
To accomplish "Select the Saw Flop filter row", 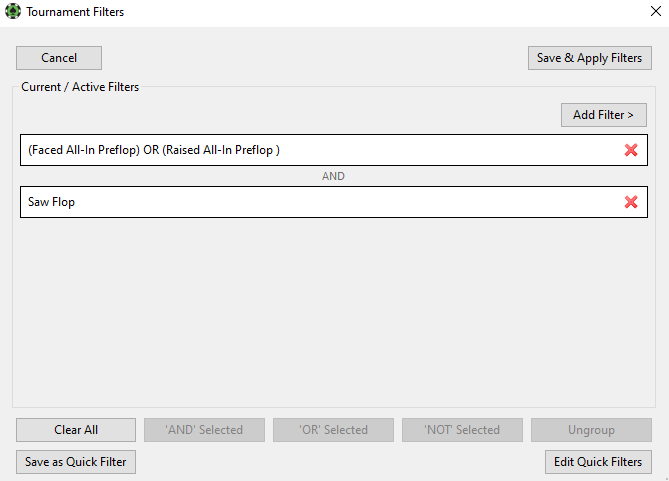I will click(x=300, y=202).
